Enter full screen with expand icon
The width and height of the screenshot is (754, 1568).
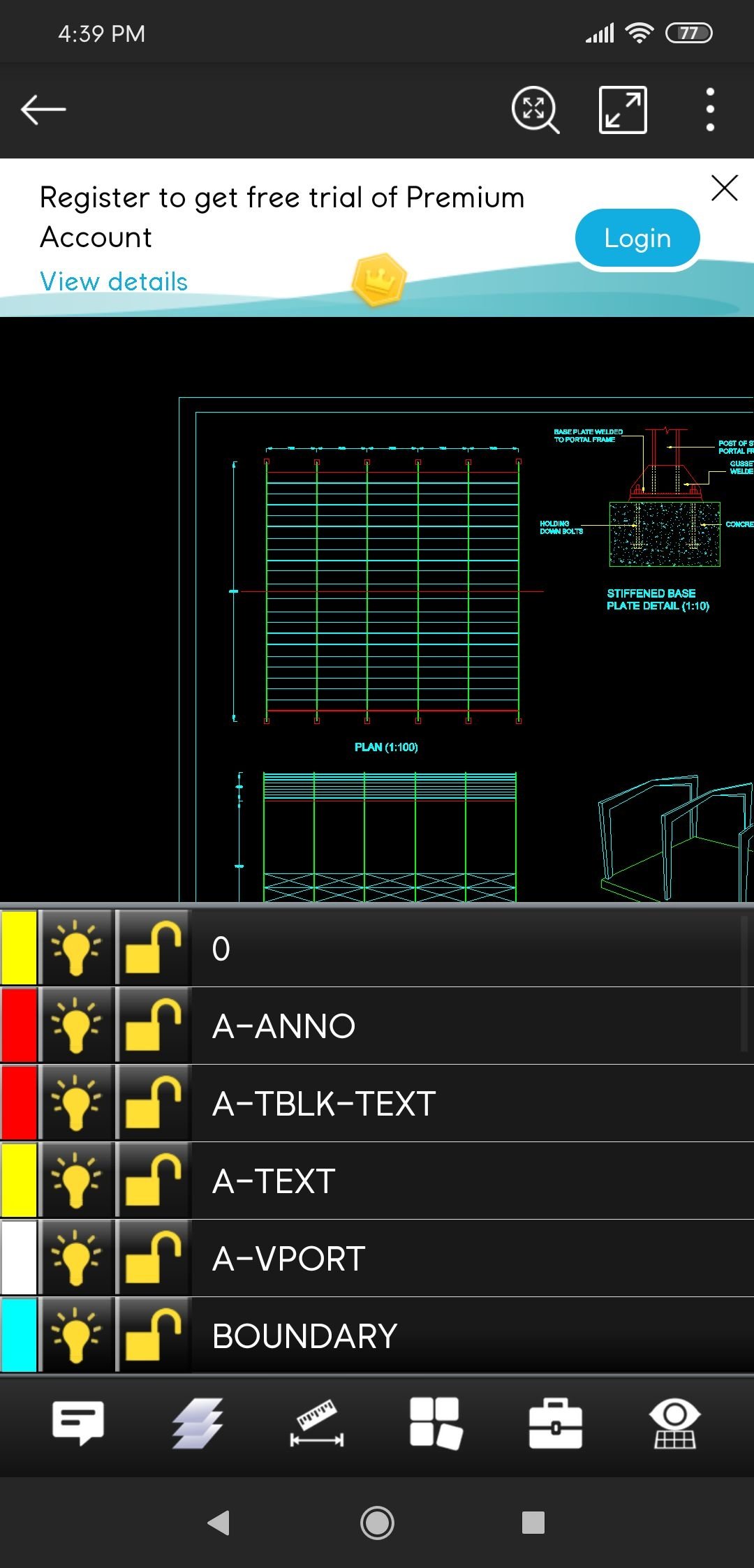pos(623,110)
